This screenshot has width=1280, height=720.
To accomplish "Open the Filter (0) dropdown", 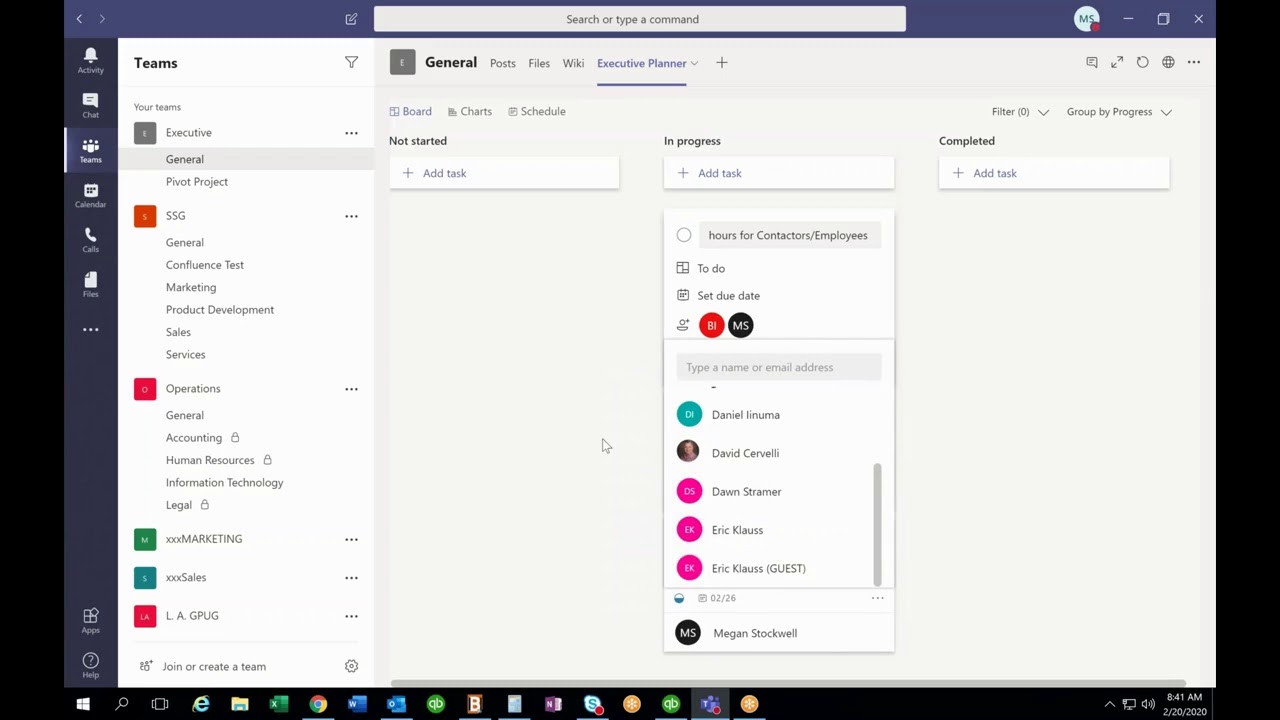I will click(x=1020, y=112).
